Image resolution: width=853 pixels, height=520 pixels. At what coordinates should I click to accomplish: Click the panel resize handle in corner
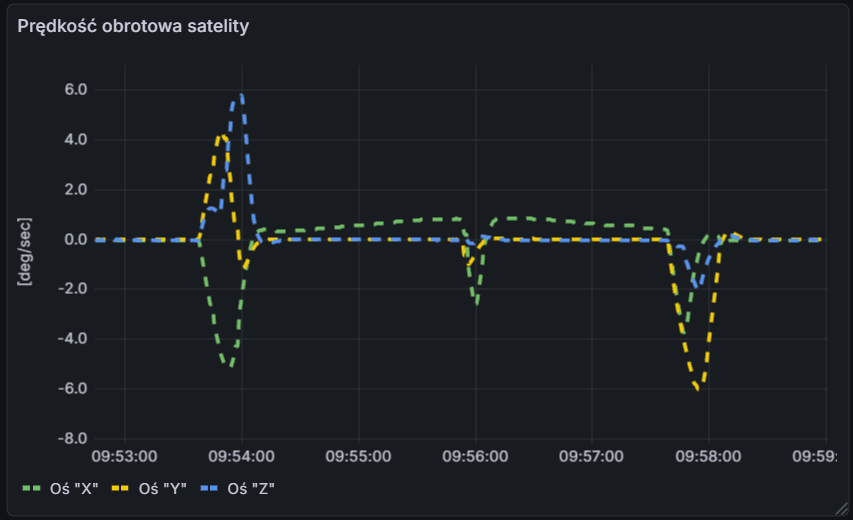pyautogui.click(x=842, y=509)
